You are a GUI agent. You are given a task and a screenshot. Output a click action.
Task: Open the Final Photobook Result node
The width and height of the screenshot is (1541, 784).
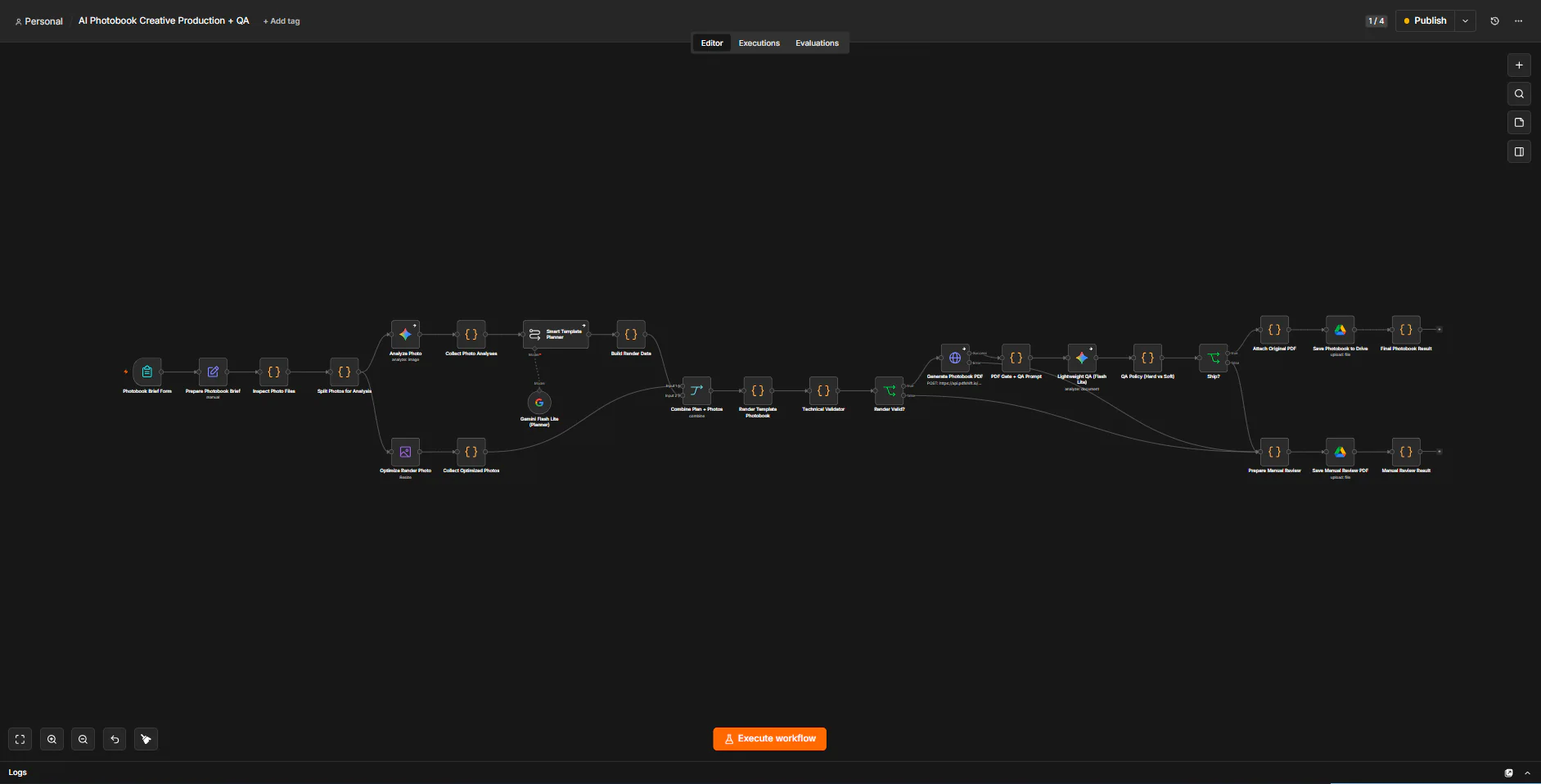coord(1406,330)
